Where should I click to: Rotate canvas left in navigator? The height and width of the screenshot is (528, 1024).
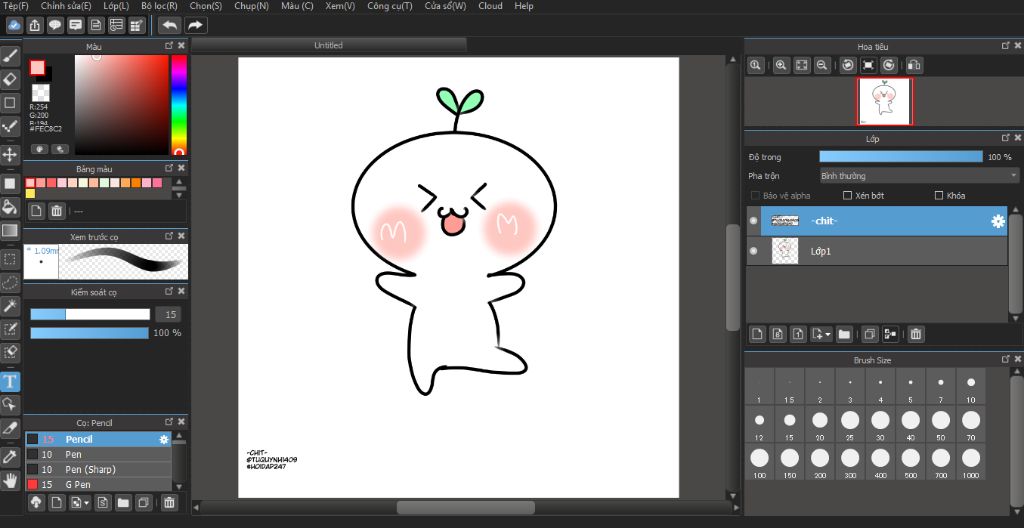click(x=848, y=65)
